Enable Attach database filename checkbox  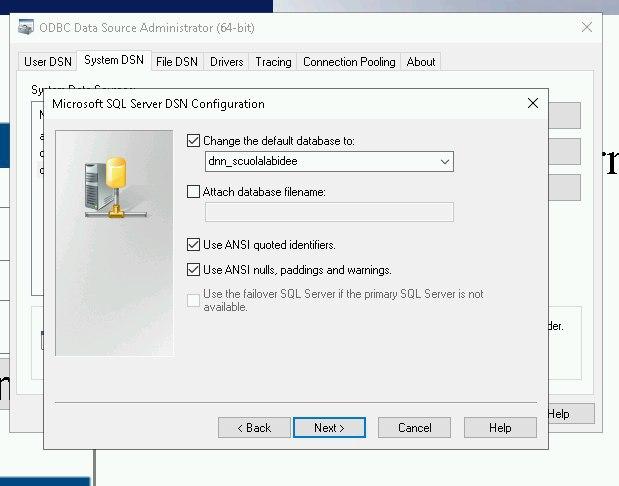[194, 191]
